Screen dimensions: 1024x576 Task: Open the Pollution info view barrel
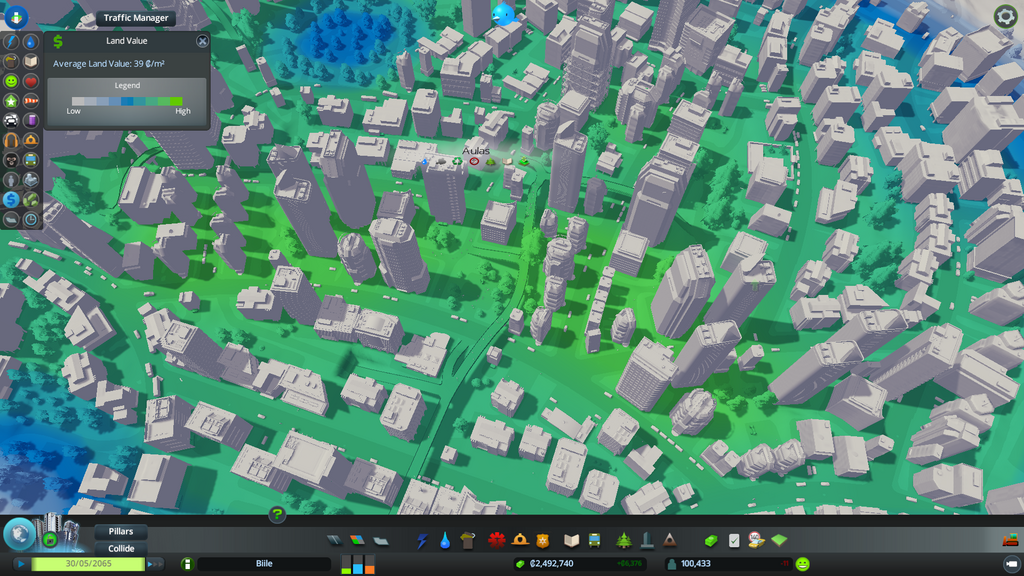[31, 121]
